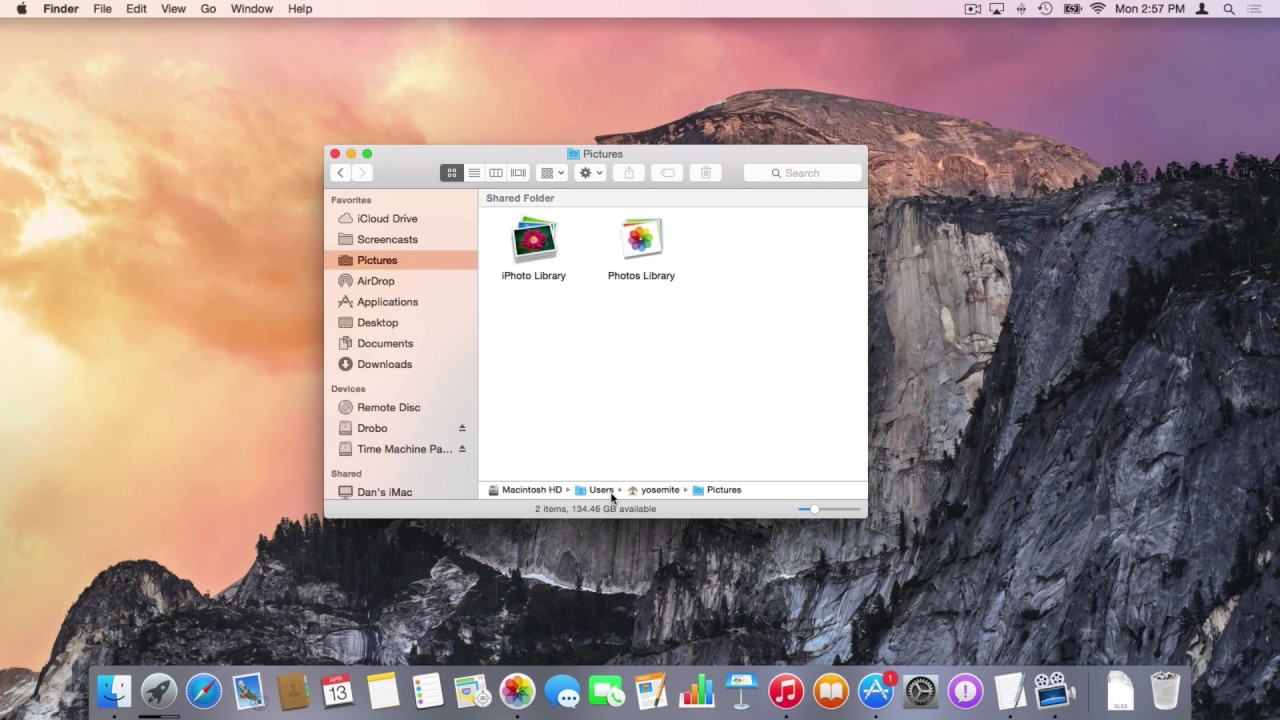Open Downloads from the sidebar
The image size is (1280, 720).
400,364
